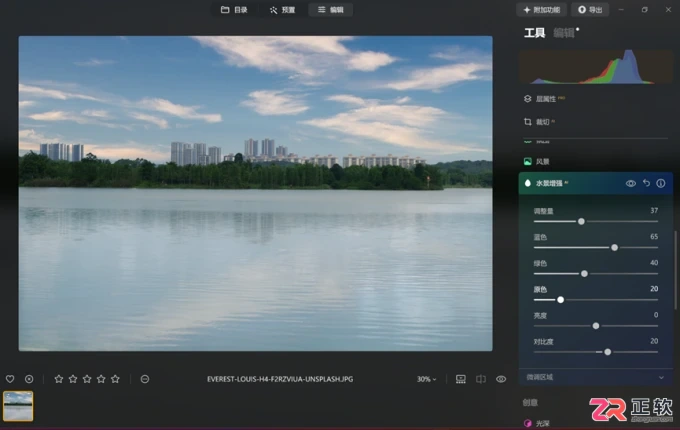Click the lake photo in canvas
Screen dimensions: 680x430
(255, 193)
